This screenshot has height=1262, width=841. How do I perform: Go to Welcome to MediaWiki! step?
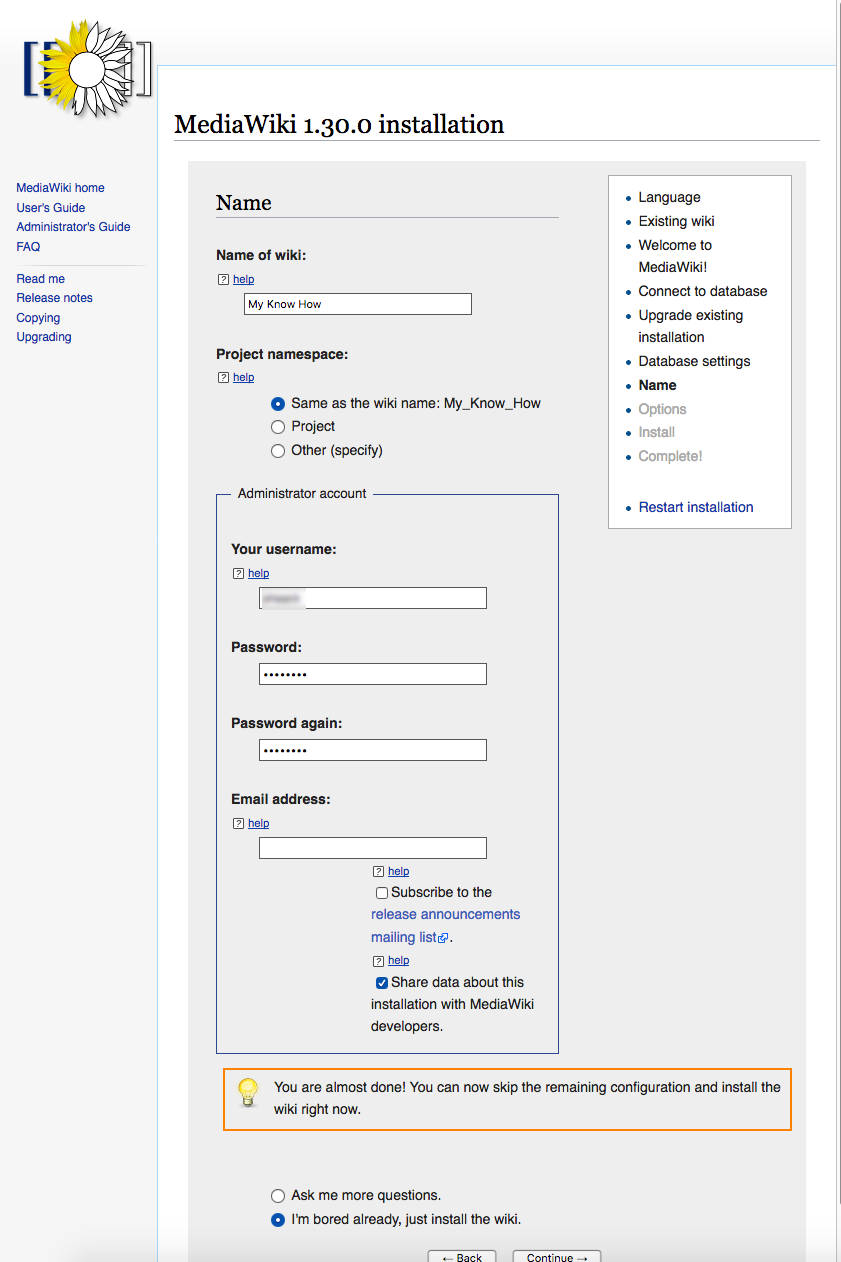(x=675, y=257)
